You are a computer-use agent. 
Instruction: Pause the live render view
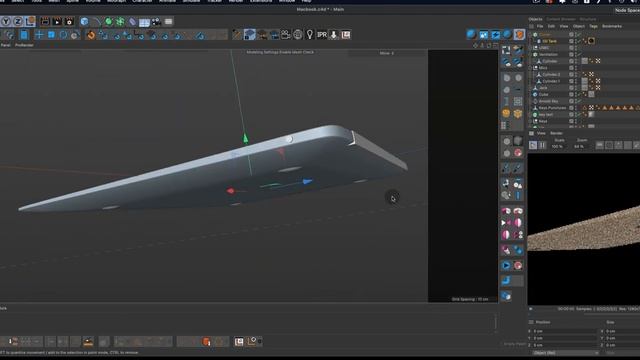point(542,145)
